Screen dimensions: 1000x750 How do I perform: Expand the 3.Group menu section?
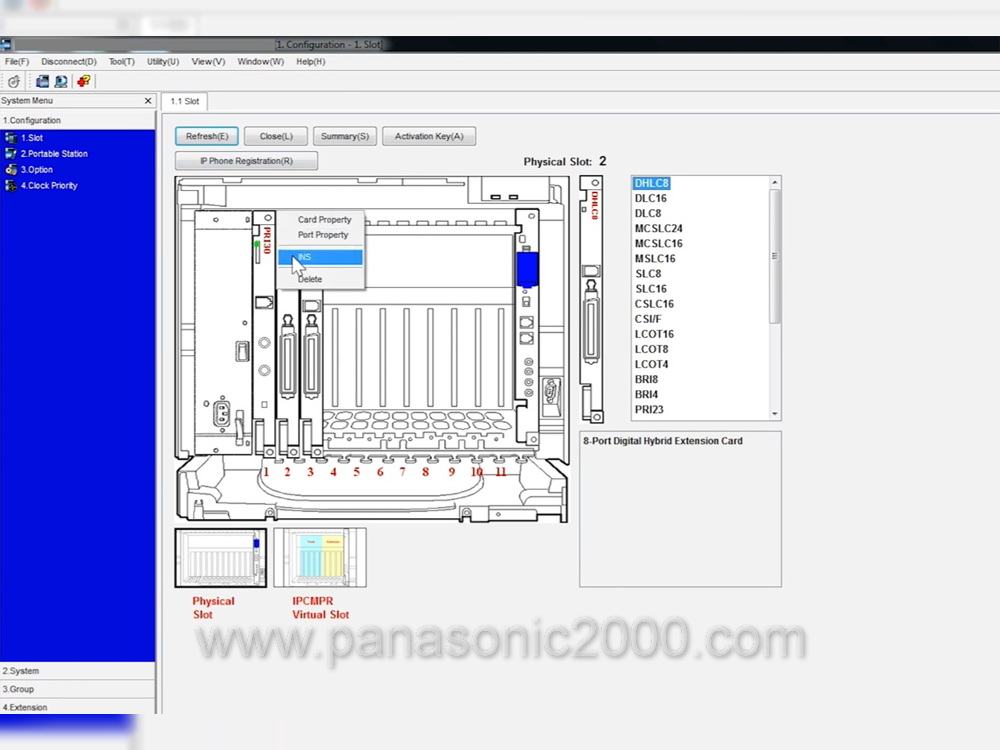(77, 689)
